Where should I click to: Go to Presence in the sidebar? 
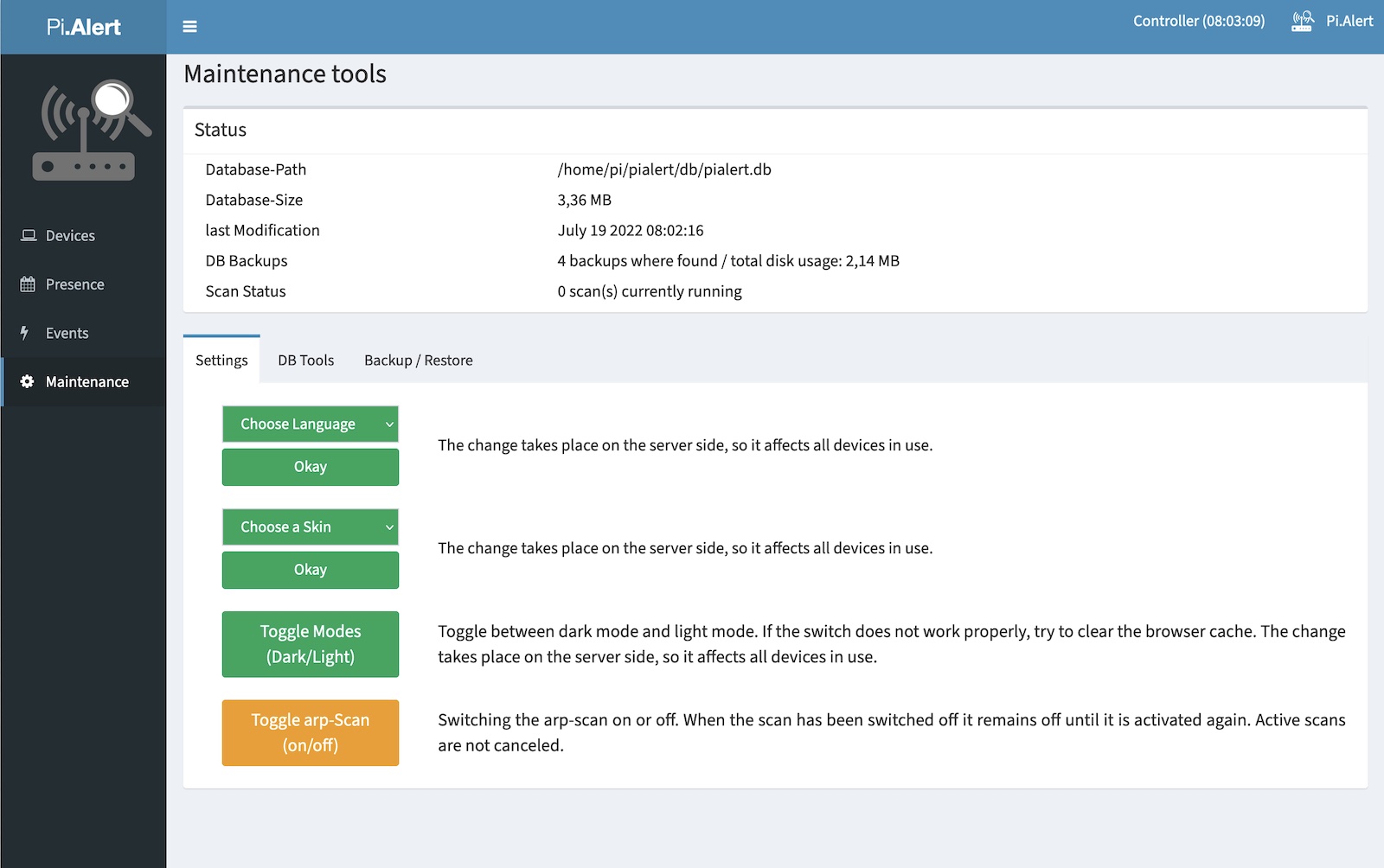(x=74, y=284)
